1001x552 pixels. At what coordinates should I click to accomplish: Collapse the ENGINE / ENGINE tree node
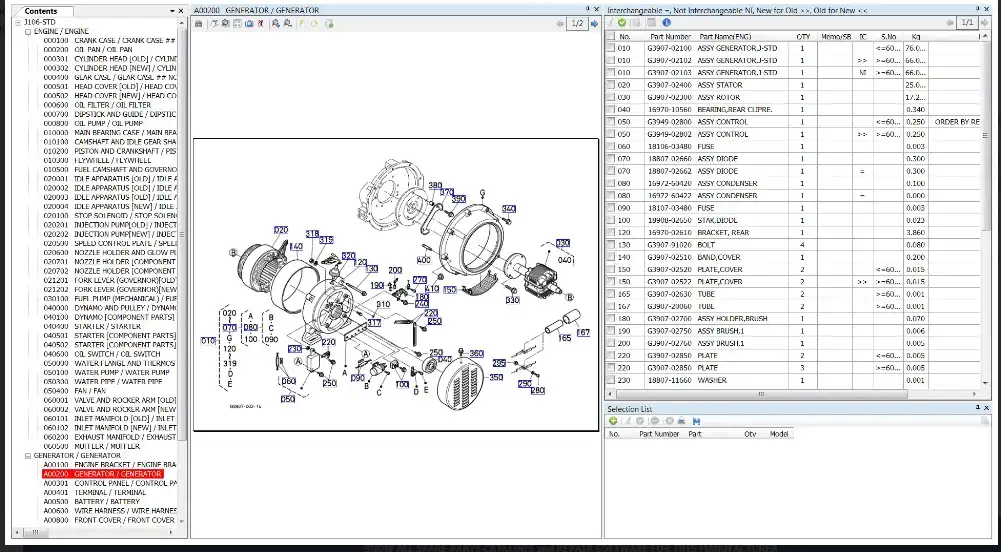point(29,32)
